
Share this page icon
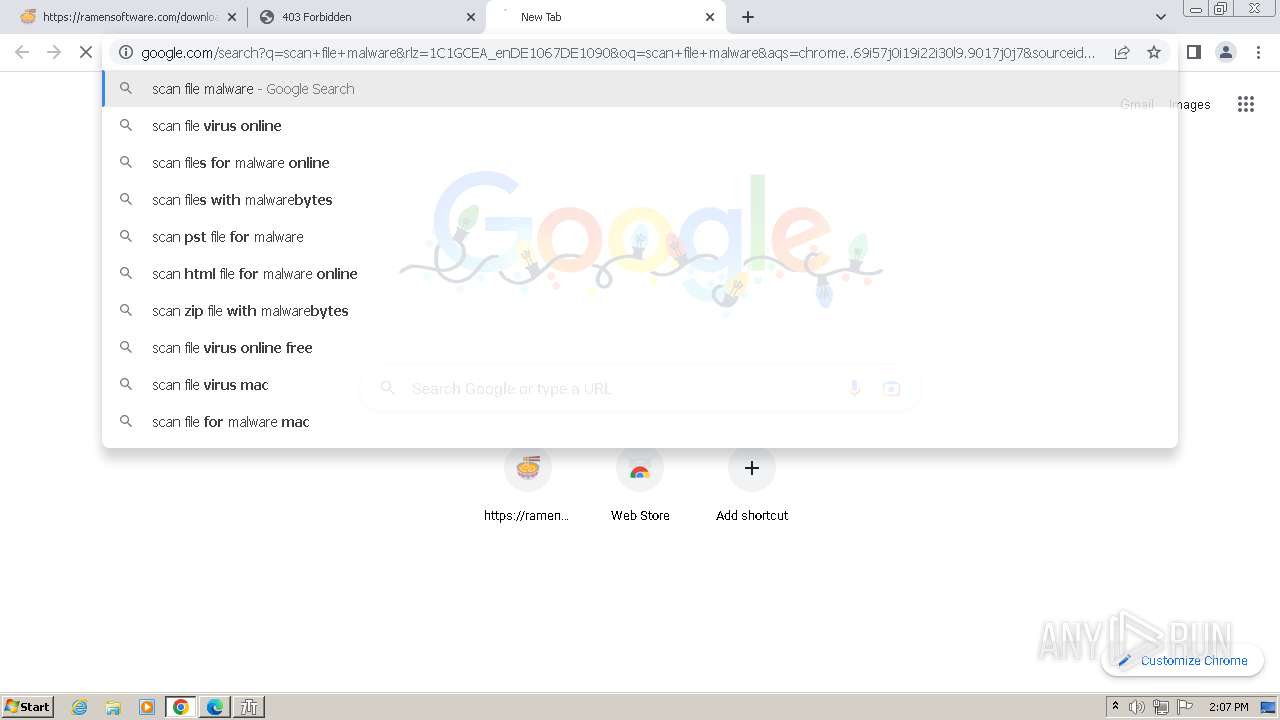click(x=1122, y=52)
